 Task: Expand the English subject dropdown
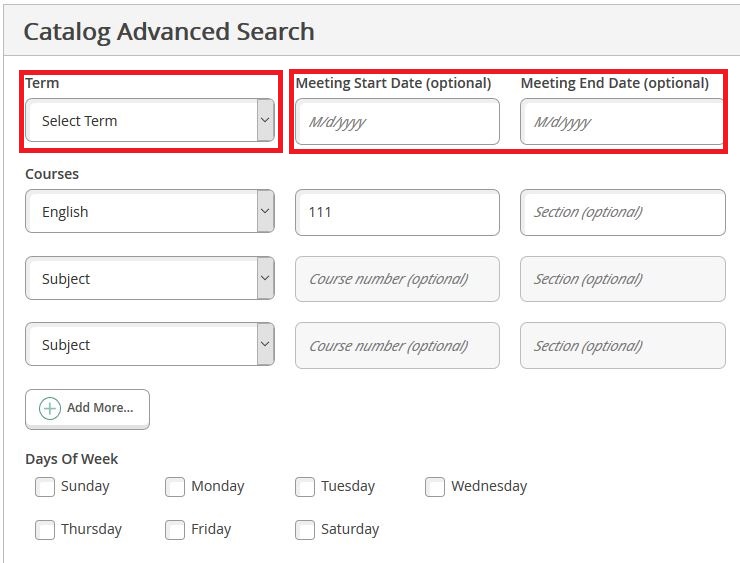point(149,212)
